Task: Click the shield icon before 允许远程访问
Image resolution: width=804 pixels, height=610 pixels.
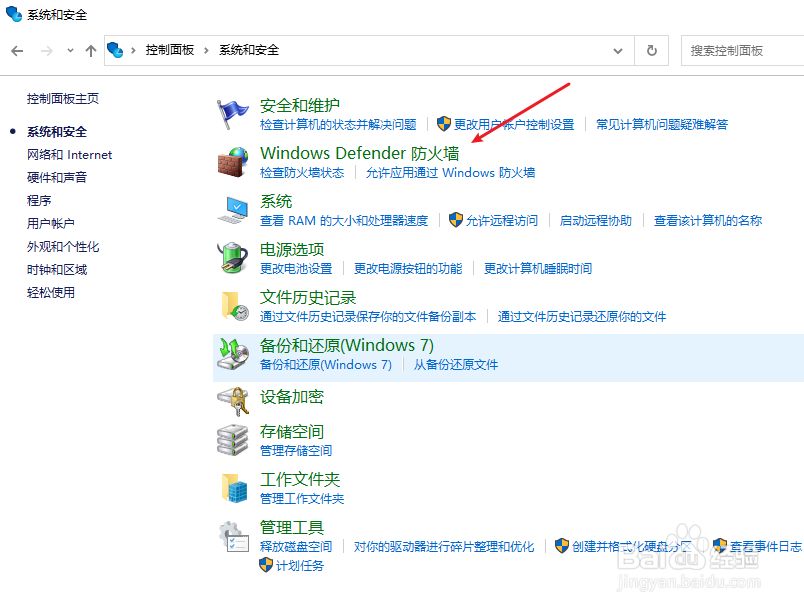Action: click(x=455, y=220)
